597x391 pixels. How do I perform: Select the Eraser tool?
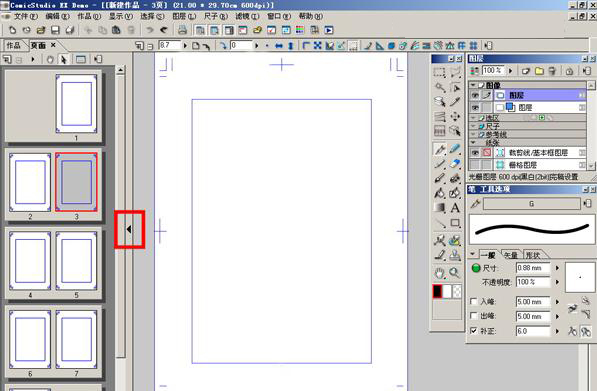[455, 164]
